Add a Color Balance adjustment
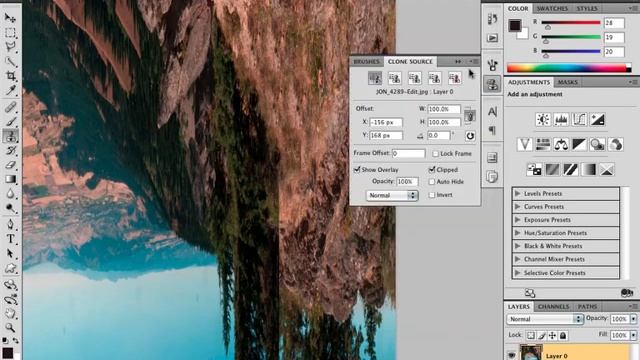This screenshot has width=640, height=360. 561,144
